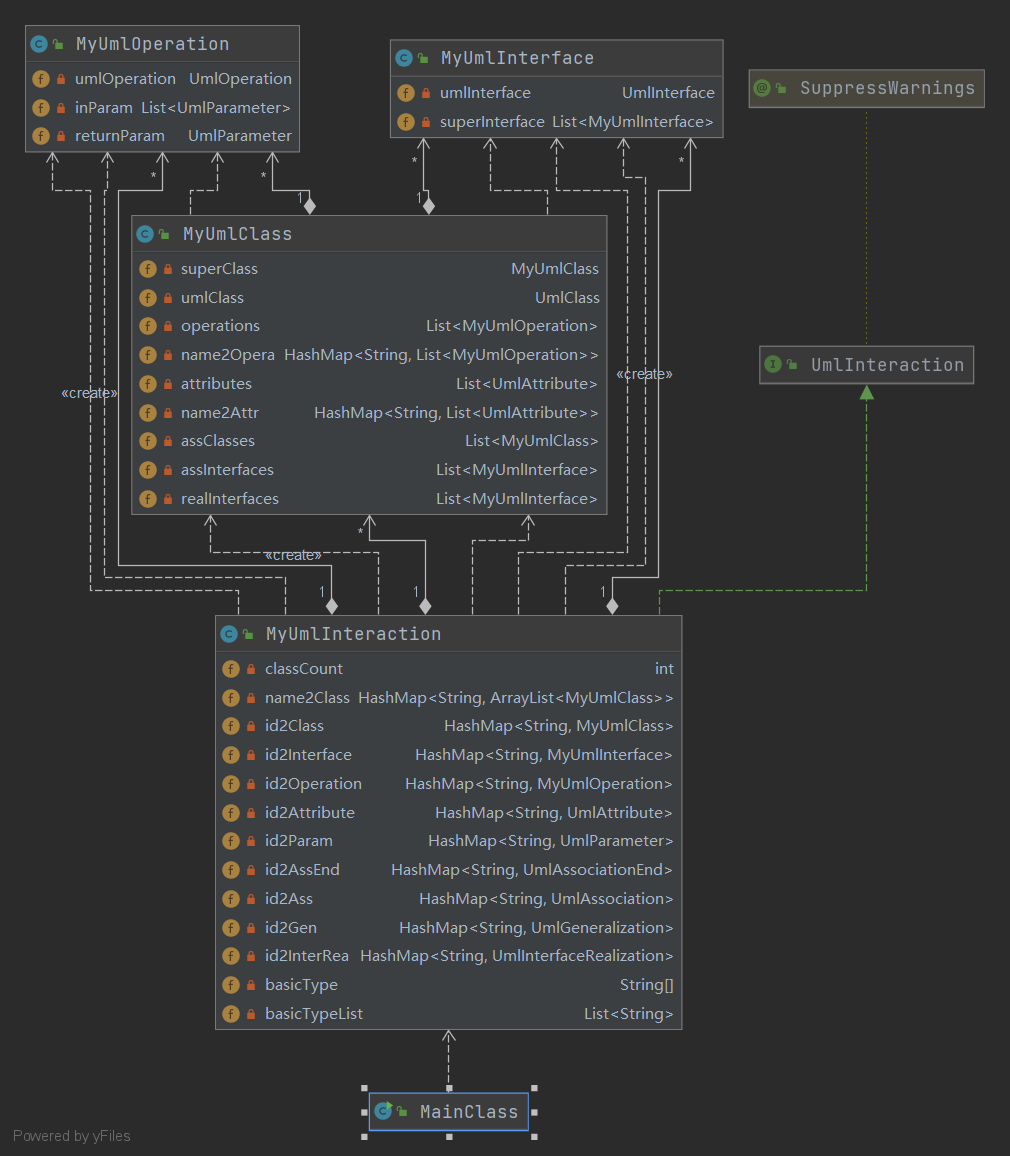Click the MyUmlClass type of superClass

(555, 269)
